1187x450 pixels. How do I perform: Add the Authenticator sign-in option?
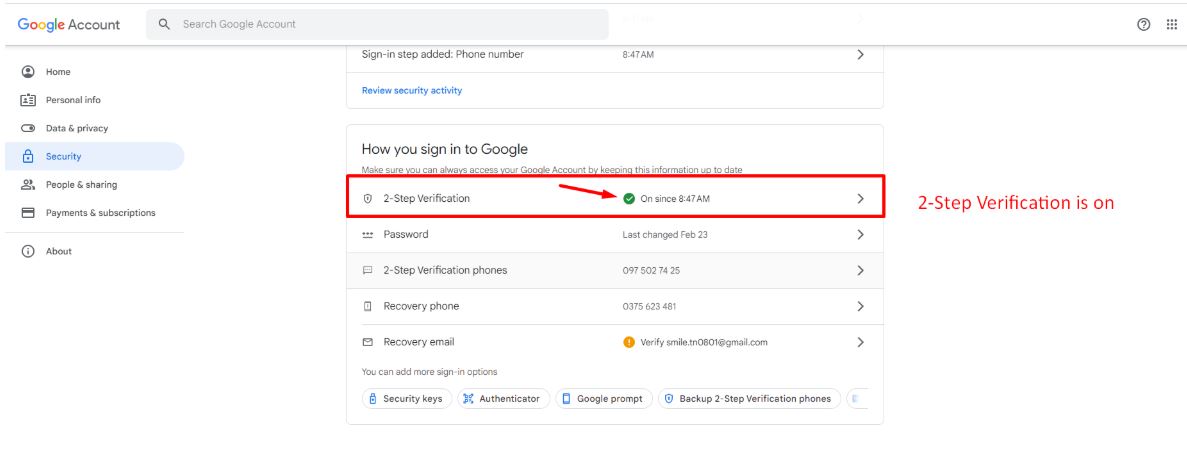point(503,398)
